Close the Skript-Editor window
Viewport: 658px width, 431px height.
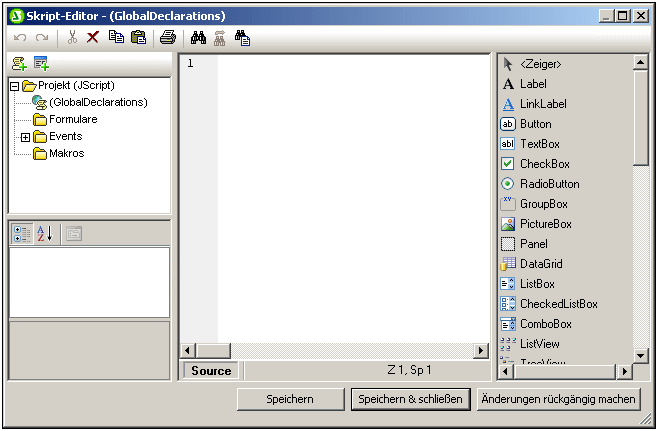pyautogui.click(x=641, y=16)
